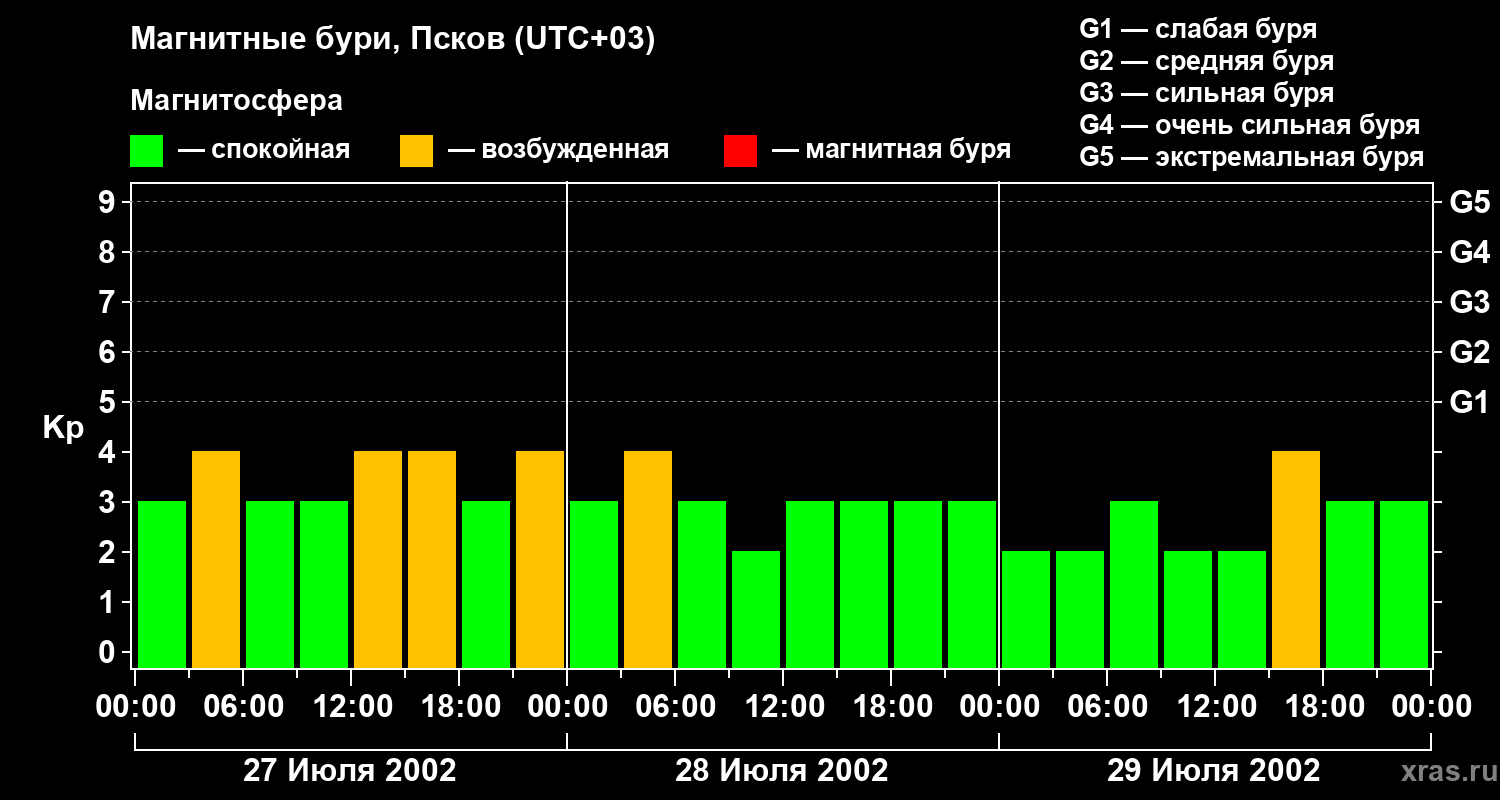Select the 27 Июля 00:00–03:00 green bar
1500x800 pixels.
(162, 584)
